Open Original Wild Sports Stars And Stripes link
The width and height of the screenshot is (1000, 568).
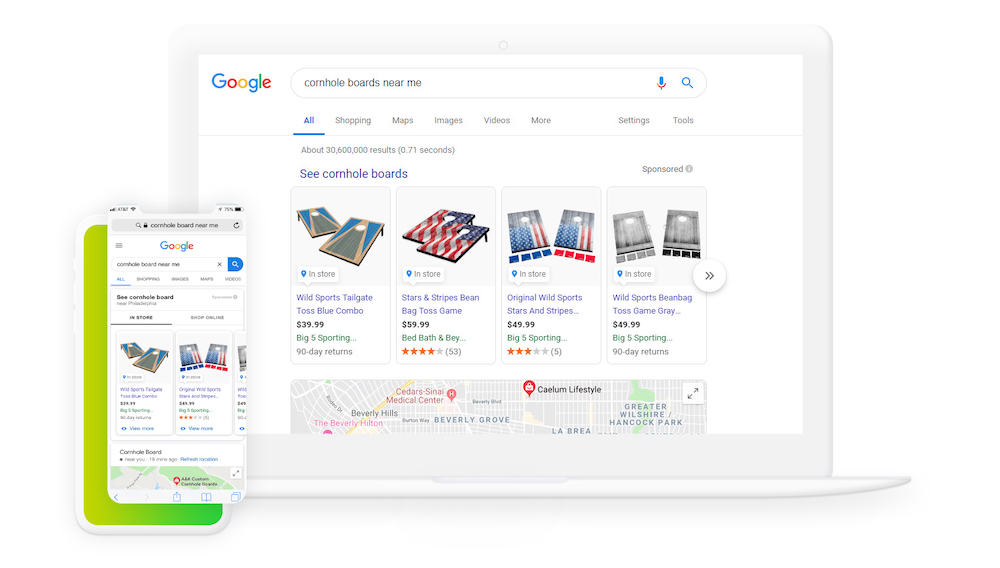click(x=545, y=304)
